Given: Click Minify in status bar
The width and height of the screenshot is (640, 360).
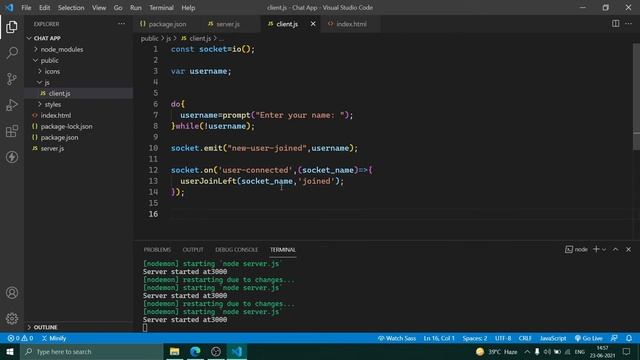Looking at the screenshot, I should click(54, 338).
